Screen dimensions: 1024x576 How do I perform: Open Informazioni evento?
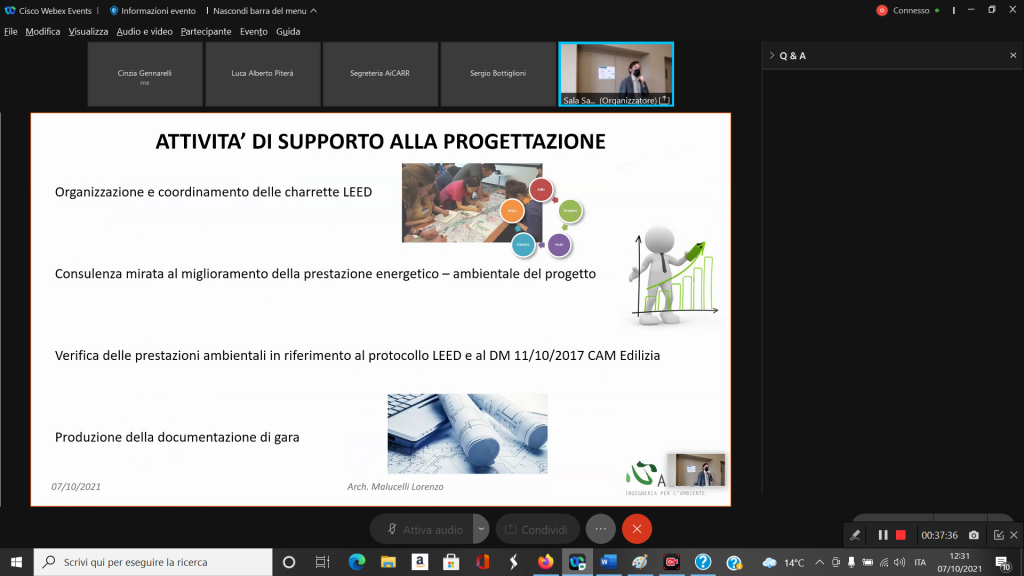point(156,10)
